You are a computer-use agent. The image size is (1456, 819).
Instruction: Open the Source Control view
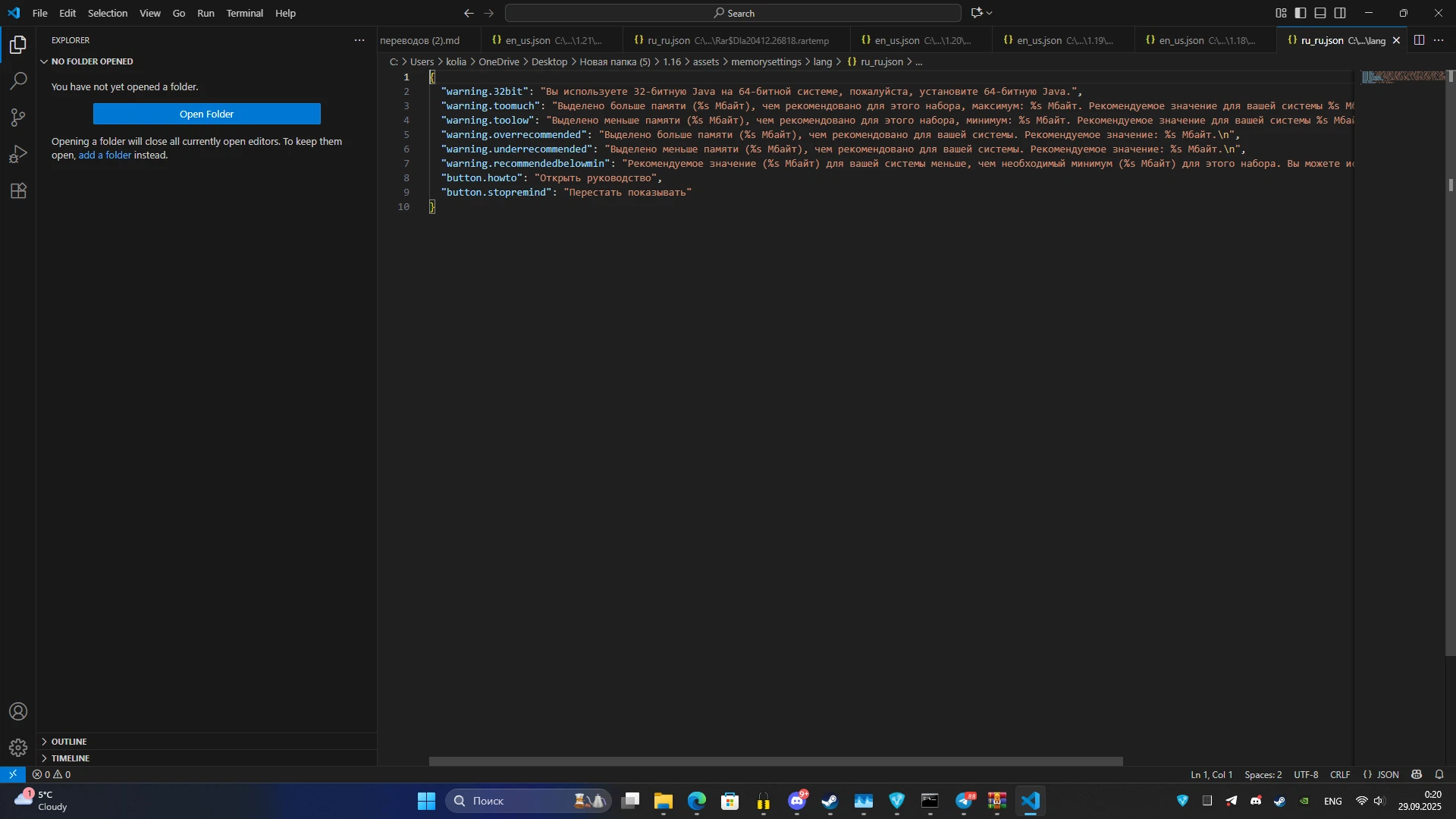[x=18, y=118]
